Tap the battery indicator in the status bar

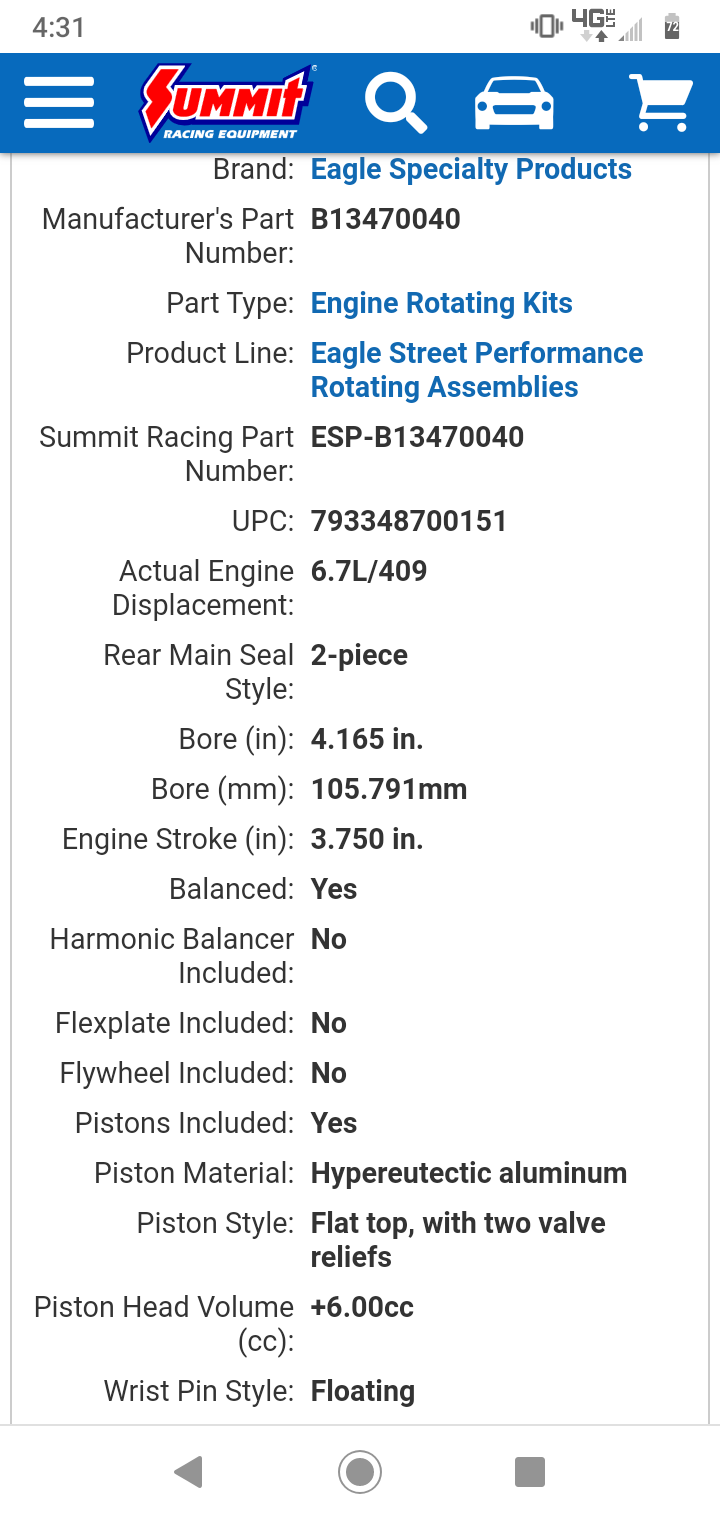[672, 27]
